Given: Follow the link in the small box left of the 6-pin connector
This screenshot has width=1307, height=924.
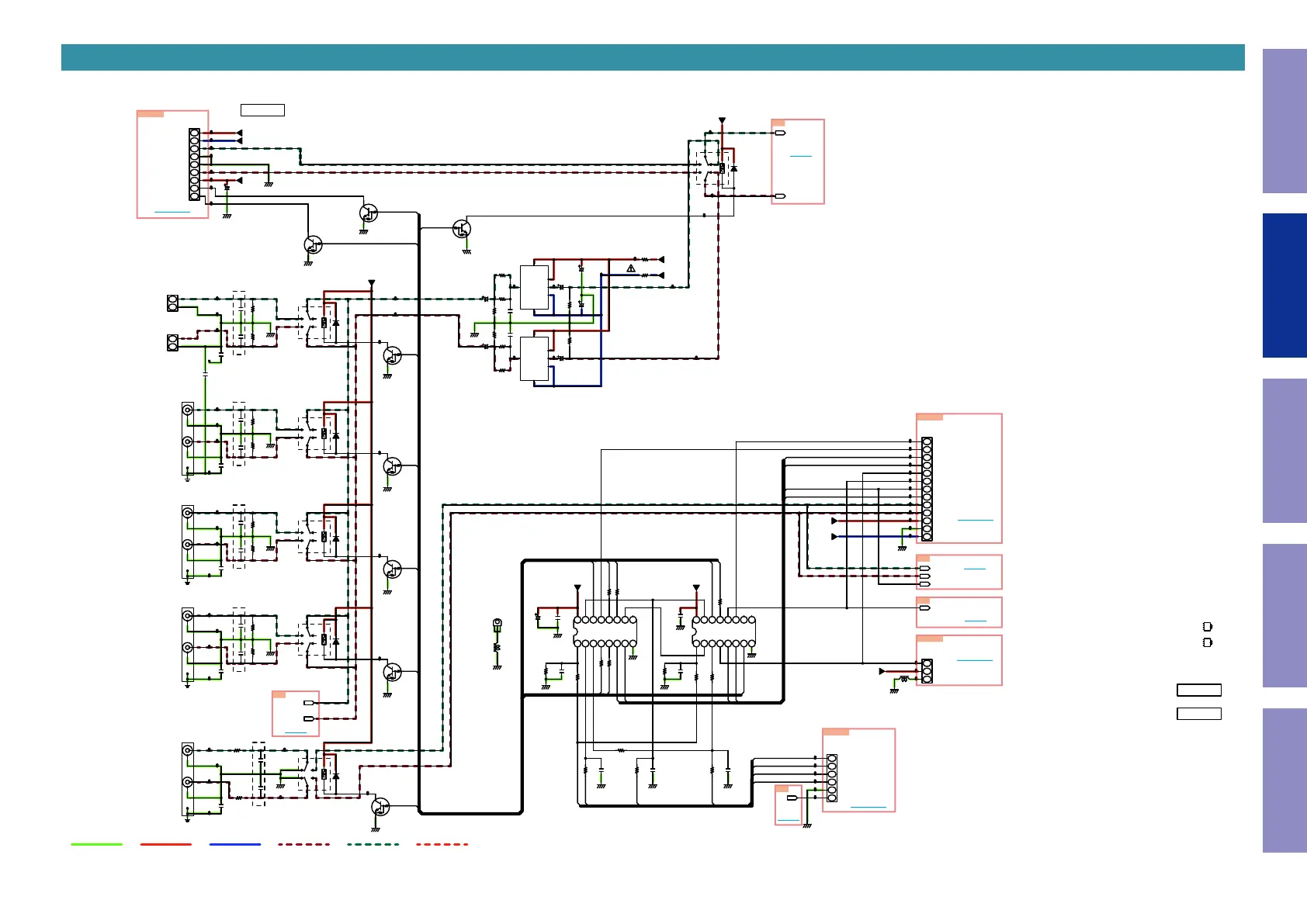Looking at the screenshot, I should [789, 820].
